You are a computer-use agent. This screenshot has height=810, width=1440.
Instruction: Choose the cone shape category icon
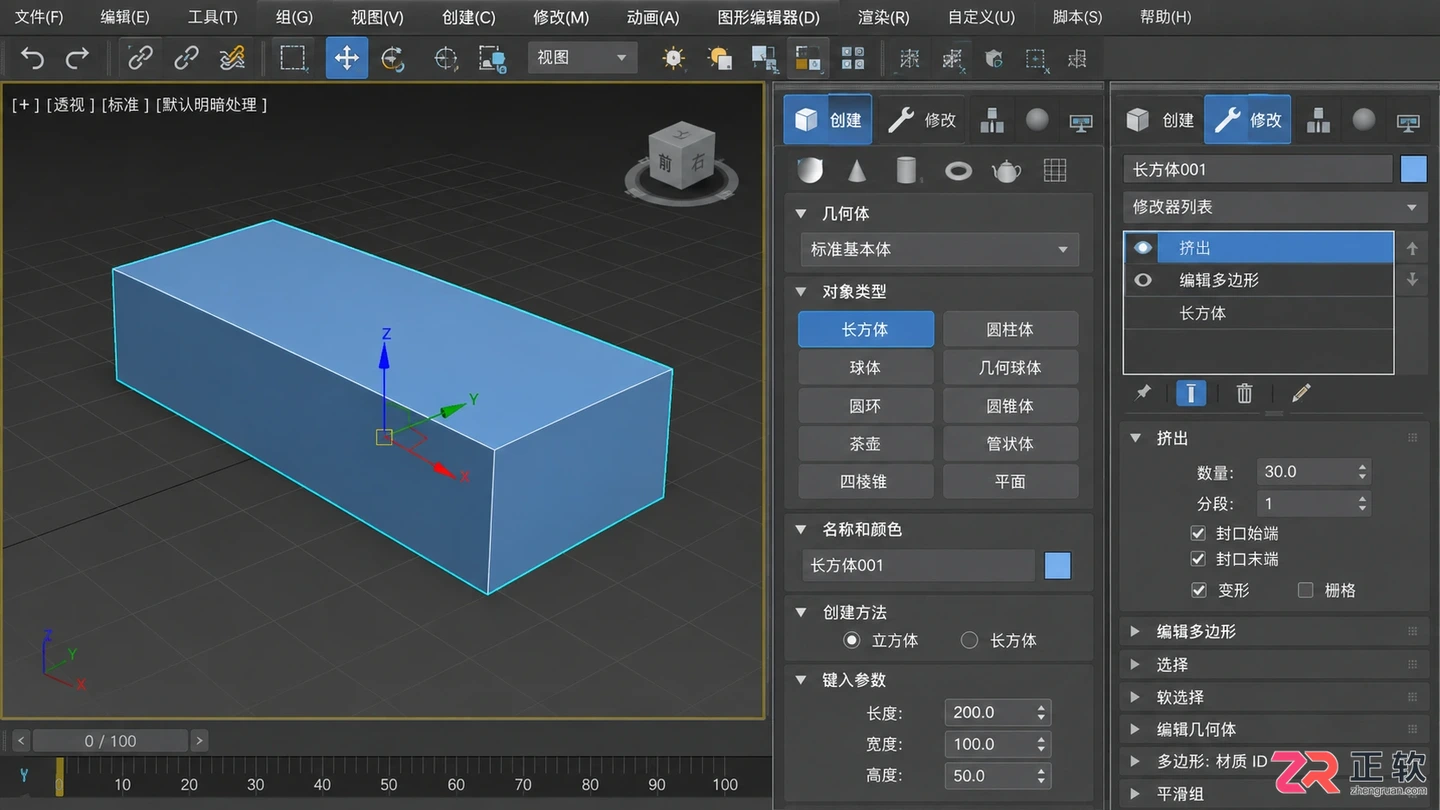point(857,170)
